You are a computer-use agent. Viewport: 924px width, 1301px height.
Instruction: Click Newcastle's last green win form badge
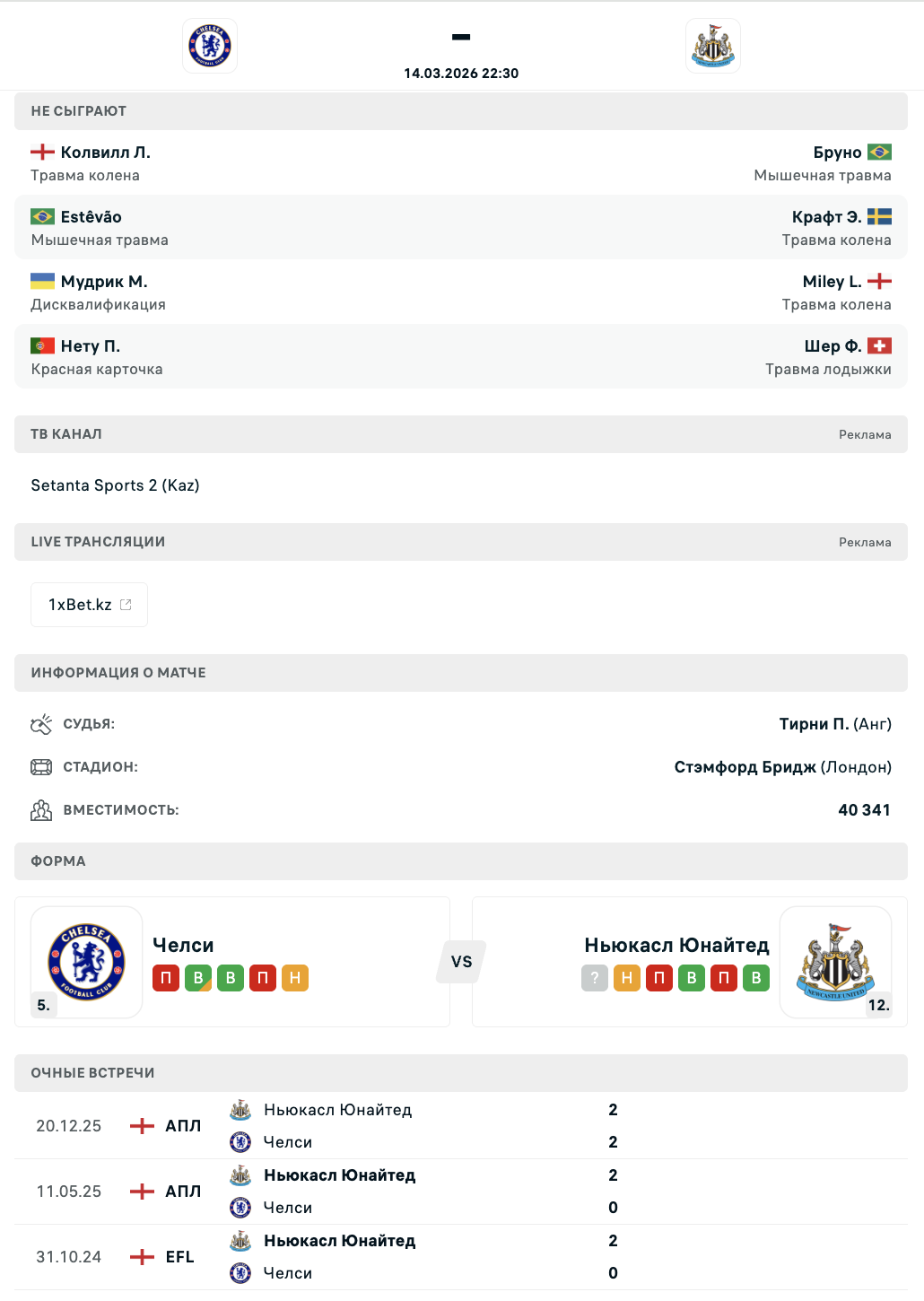pos(756,978)
